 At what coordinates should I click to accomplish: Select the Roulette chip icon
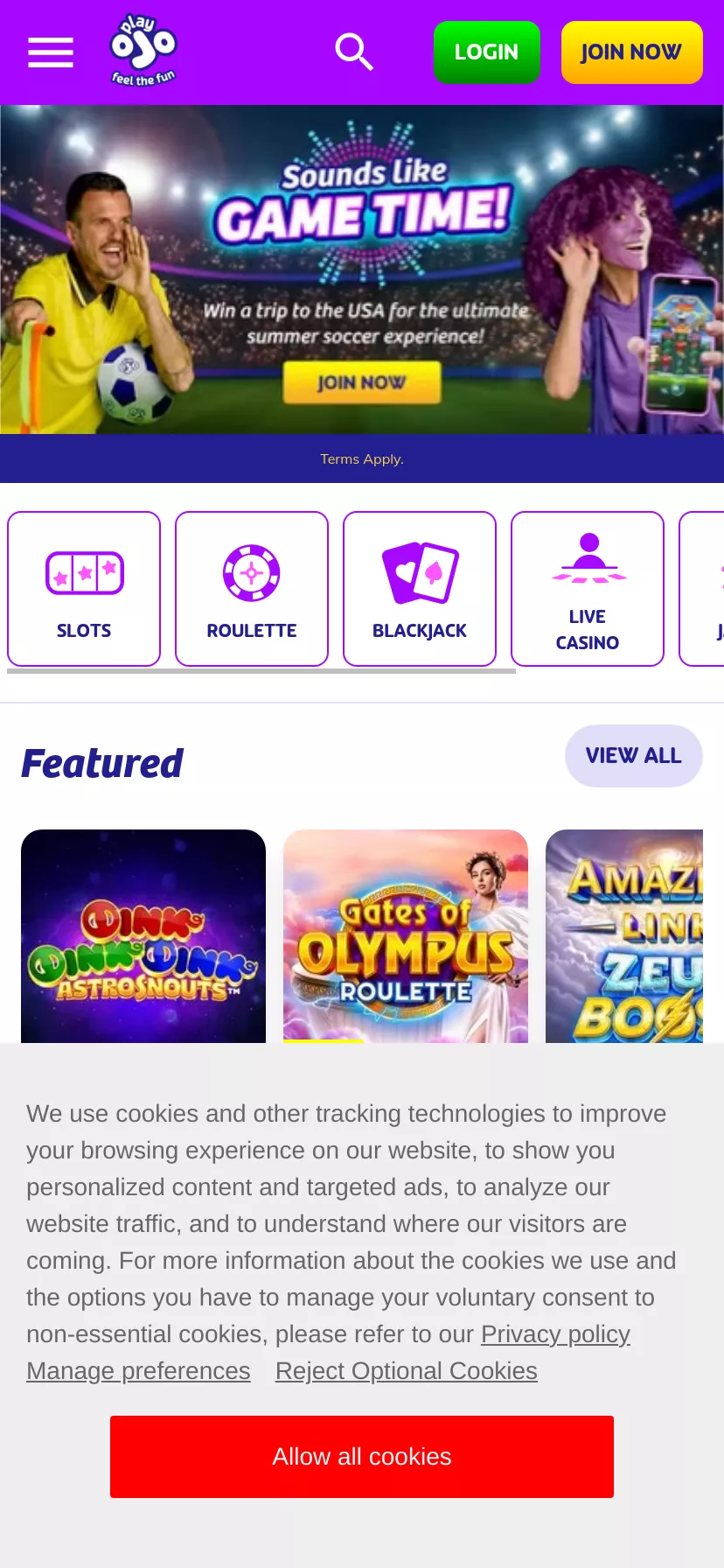252,573
